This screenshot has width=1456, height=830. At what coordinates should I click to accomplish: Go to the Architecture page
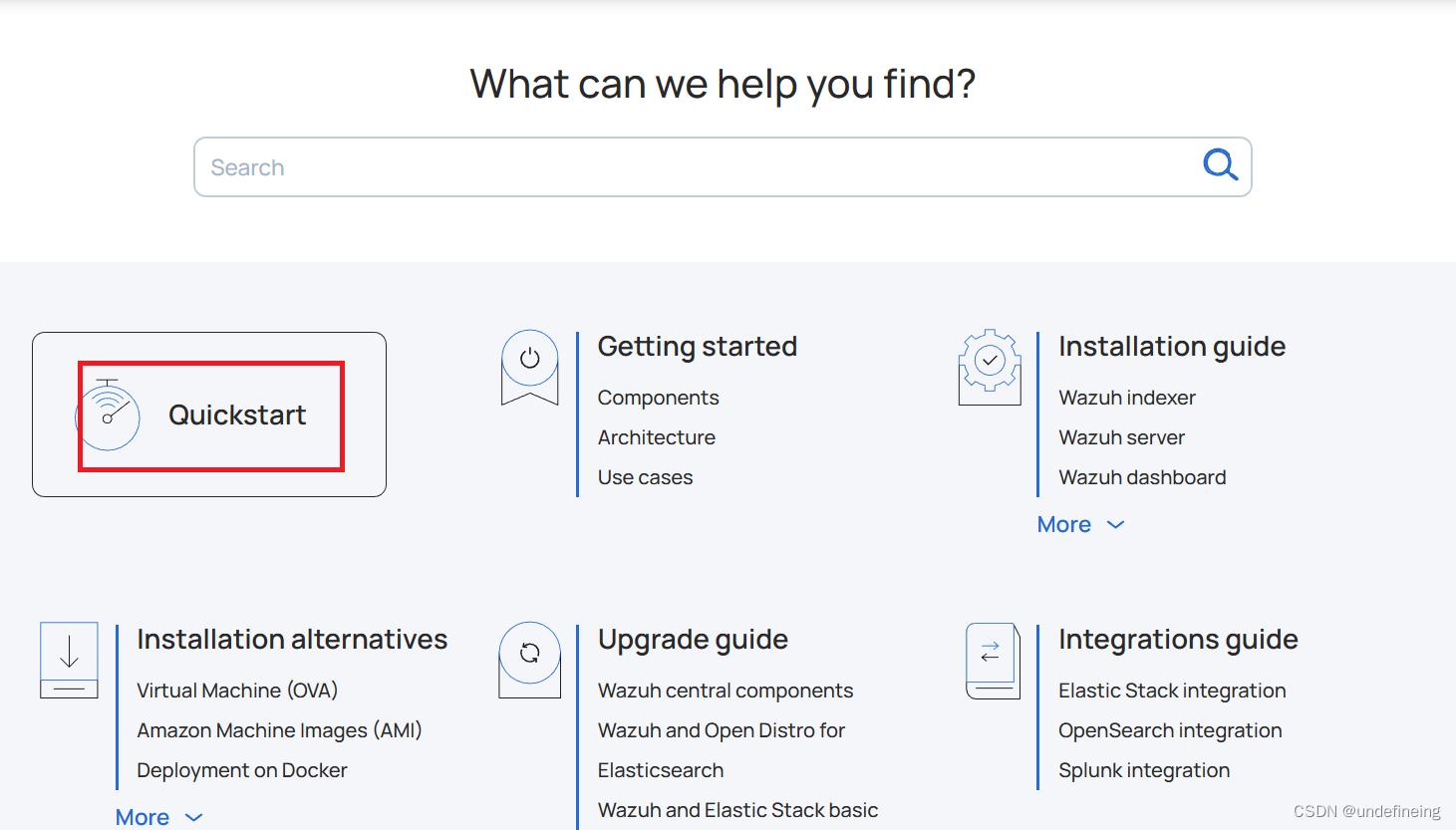[657, 437]
